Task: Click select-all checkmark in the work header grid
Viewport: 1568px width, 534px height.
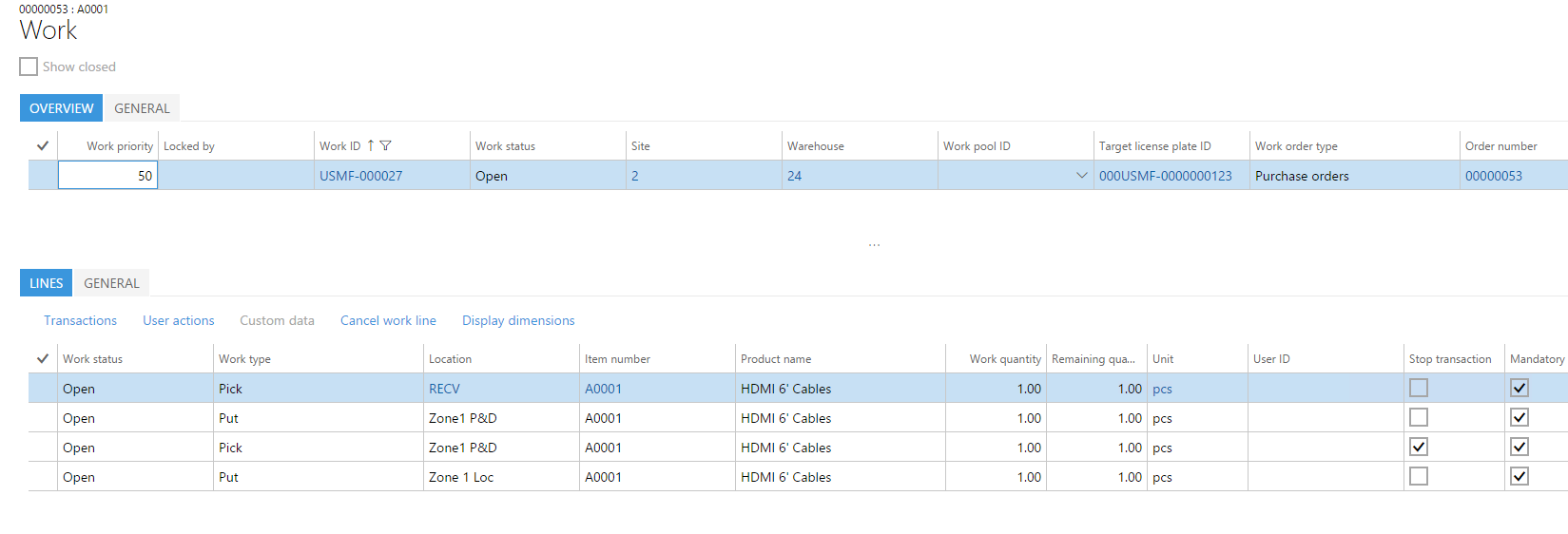Action: coord(43,145)
